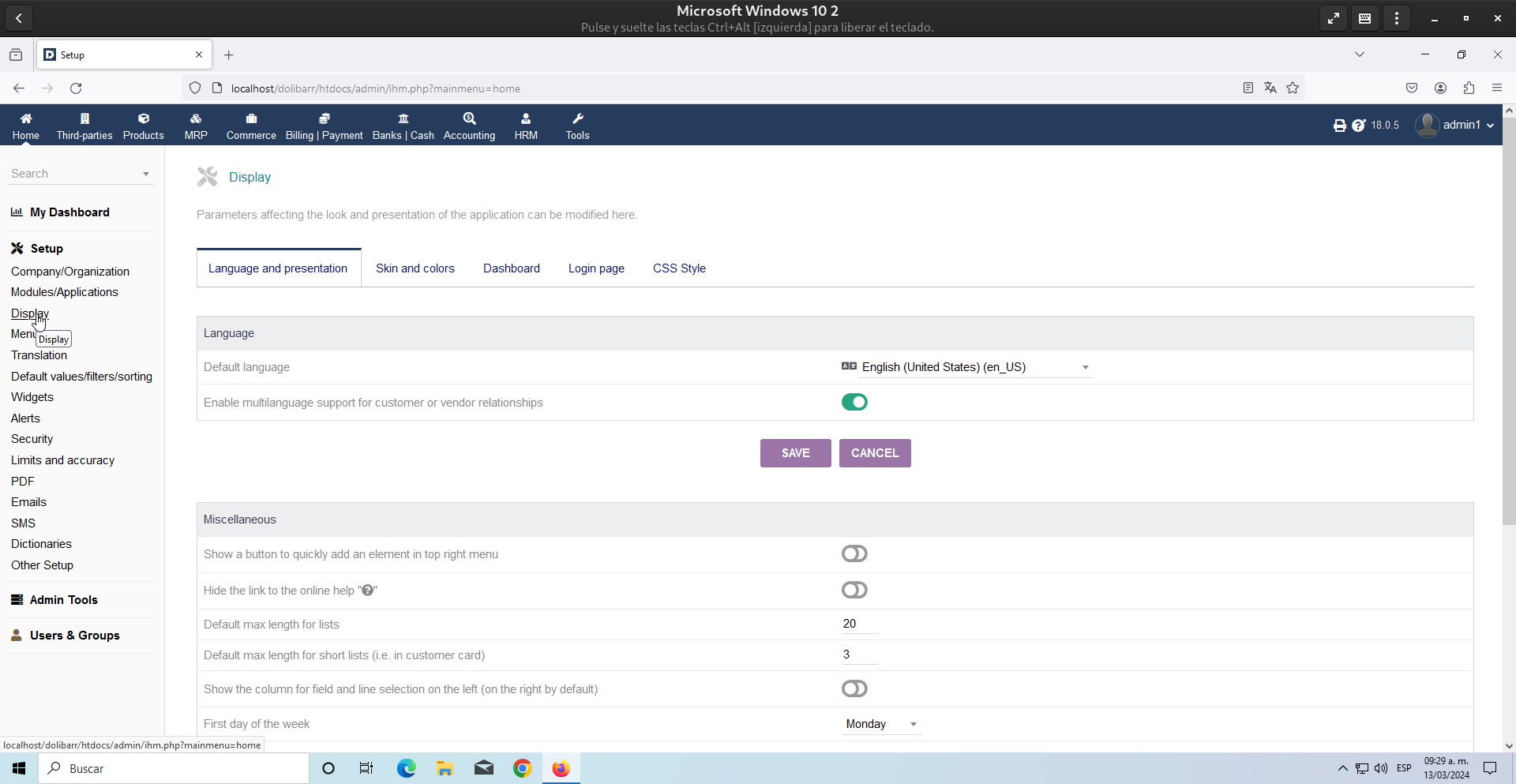Click the printer icon in top bar
Viewport: 1516px width, 784px height.
click(1339, 126)
